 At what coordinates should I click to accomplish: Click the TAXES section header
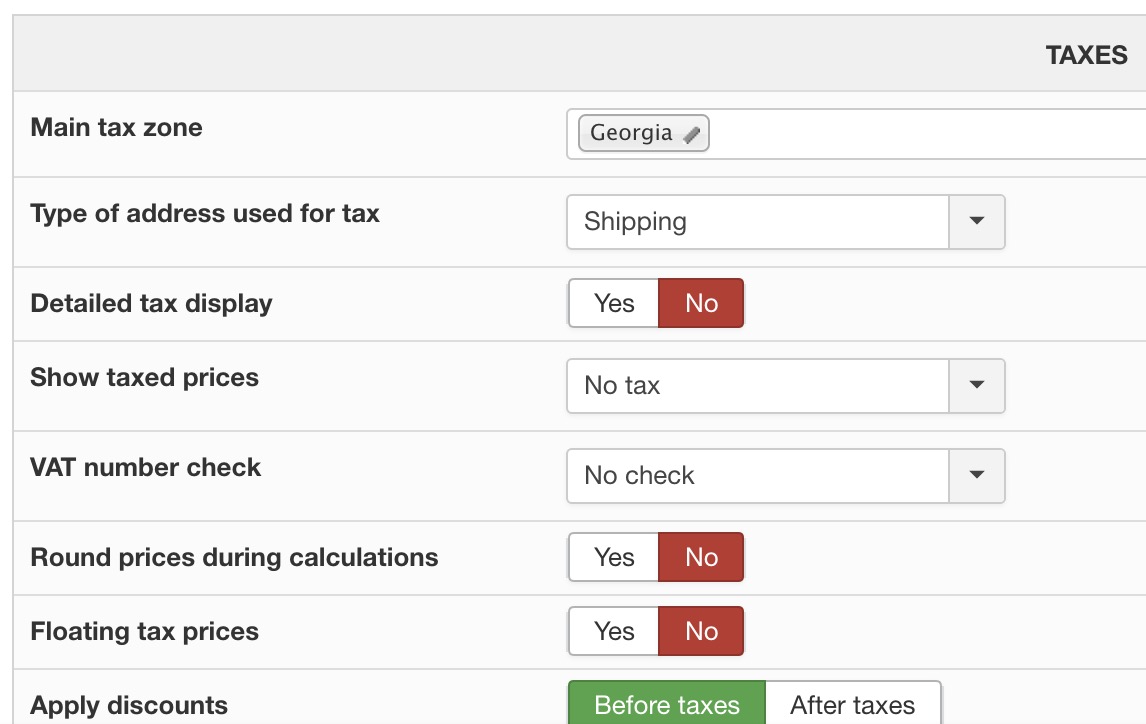pos(1086,55)
